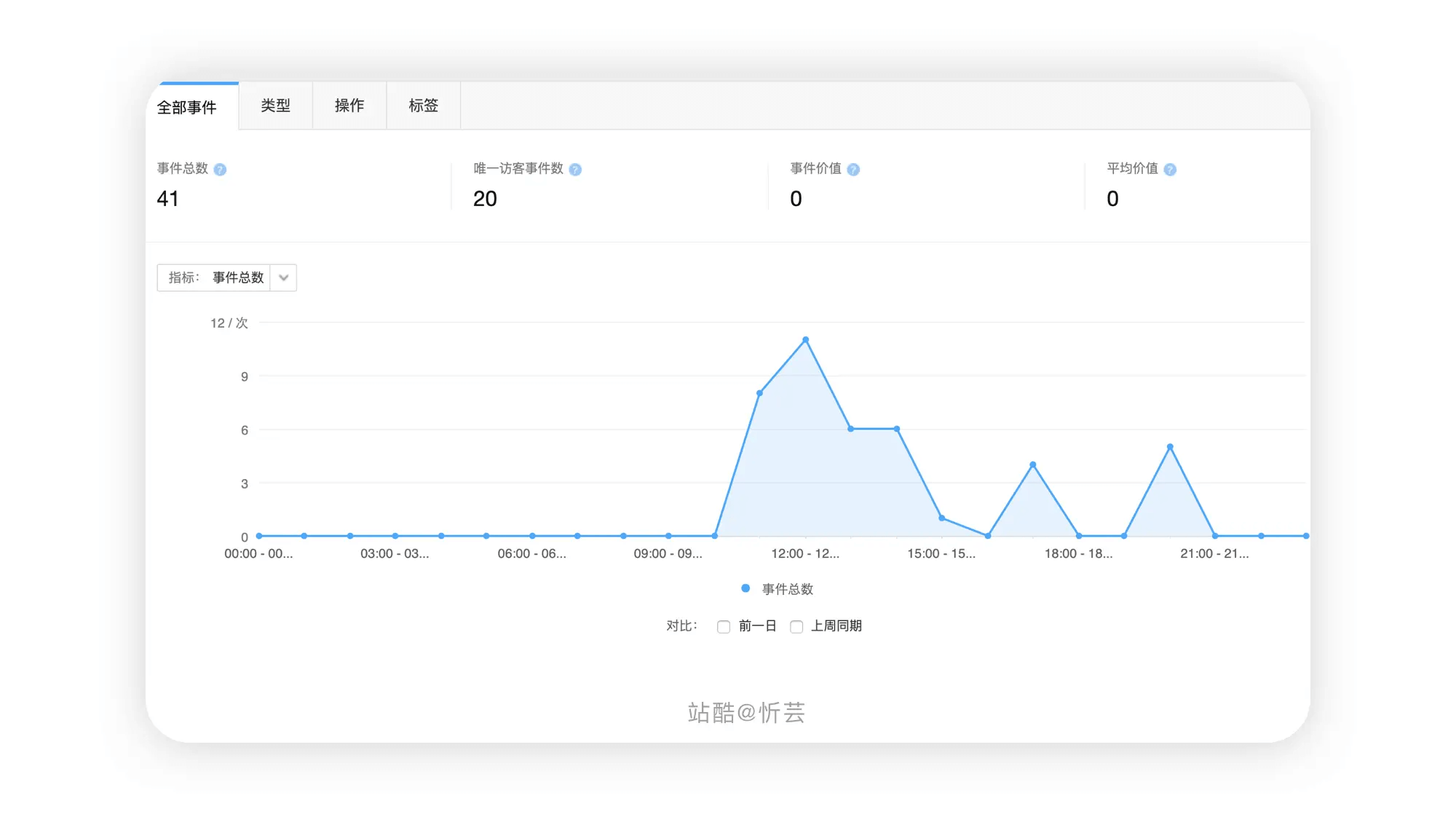Enable 上周同期 comparison checkbox
This screenshot has height=814, width=1456.
tap(796, 627)
